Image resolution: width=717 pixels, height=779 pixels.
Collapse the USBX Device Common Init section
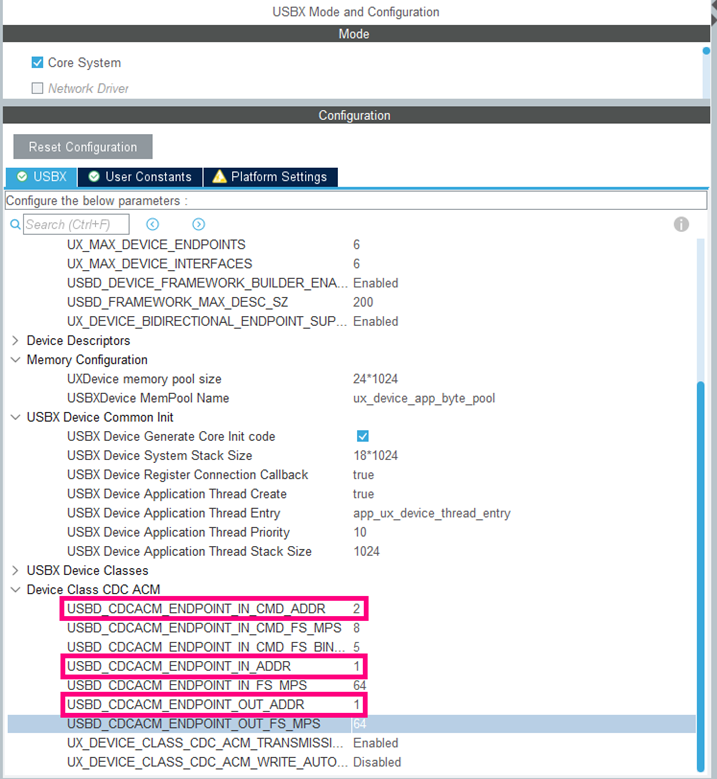[15, 417]
